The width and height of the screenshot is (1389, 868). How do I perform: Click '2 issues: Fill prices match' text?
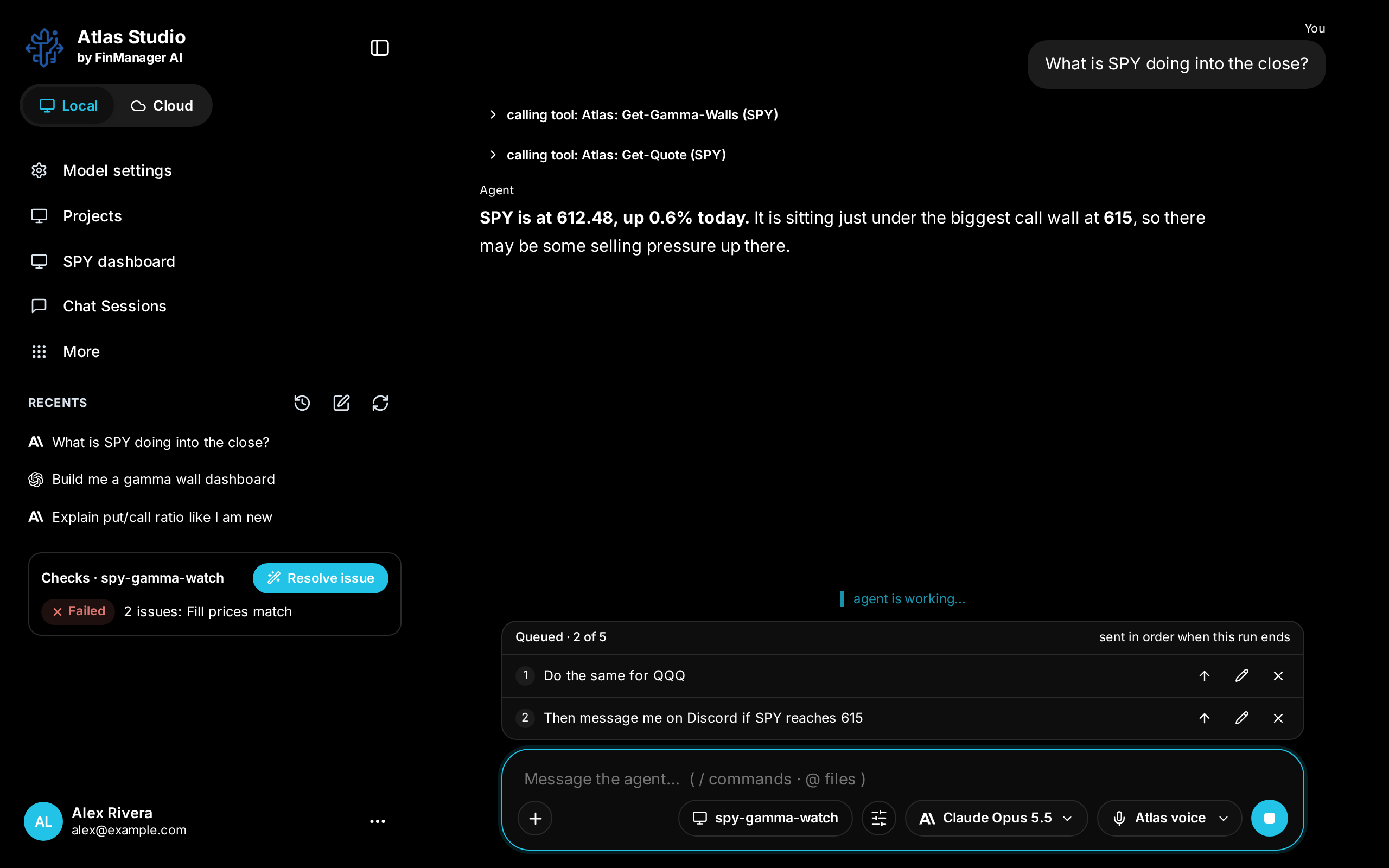tap(208, 612)
